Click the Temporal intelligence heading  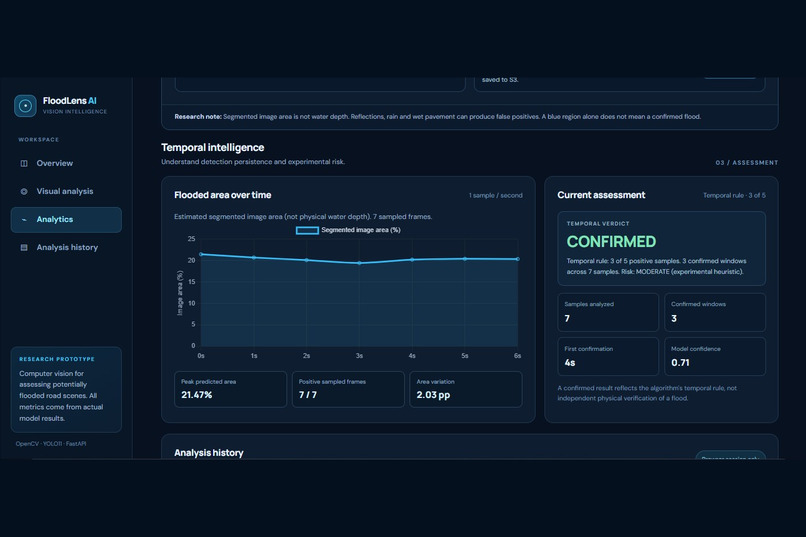click(x=212, y=147)
